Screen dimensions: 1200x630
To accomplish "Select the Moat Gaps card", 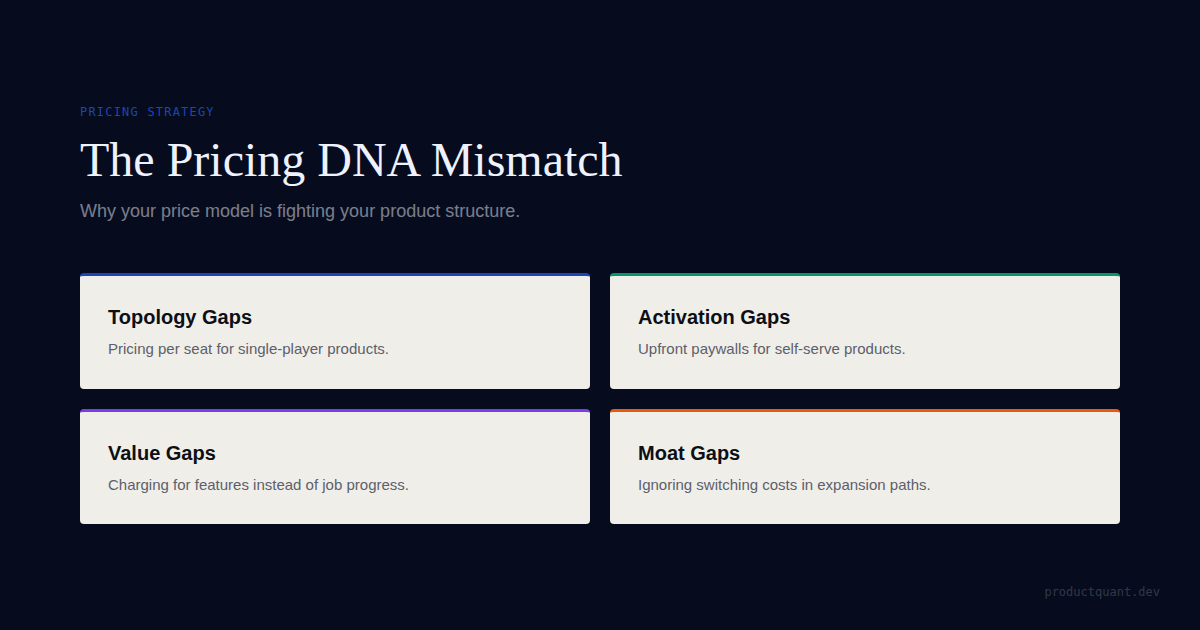I will [x=865, y=467].
